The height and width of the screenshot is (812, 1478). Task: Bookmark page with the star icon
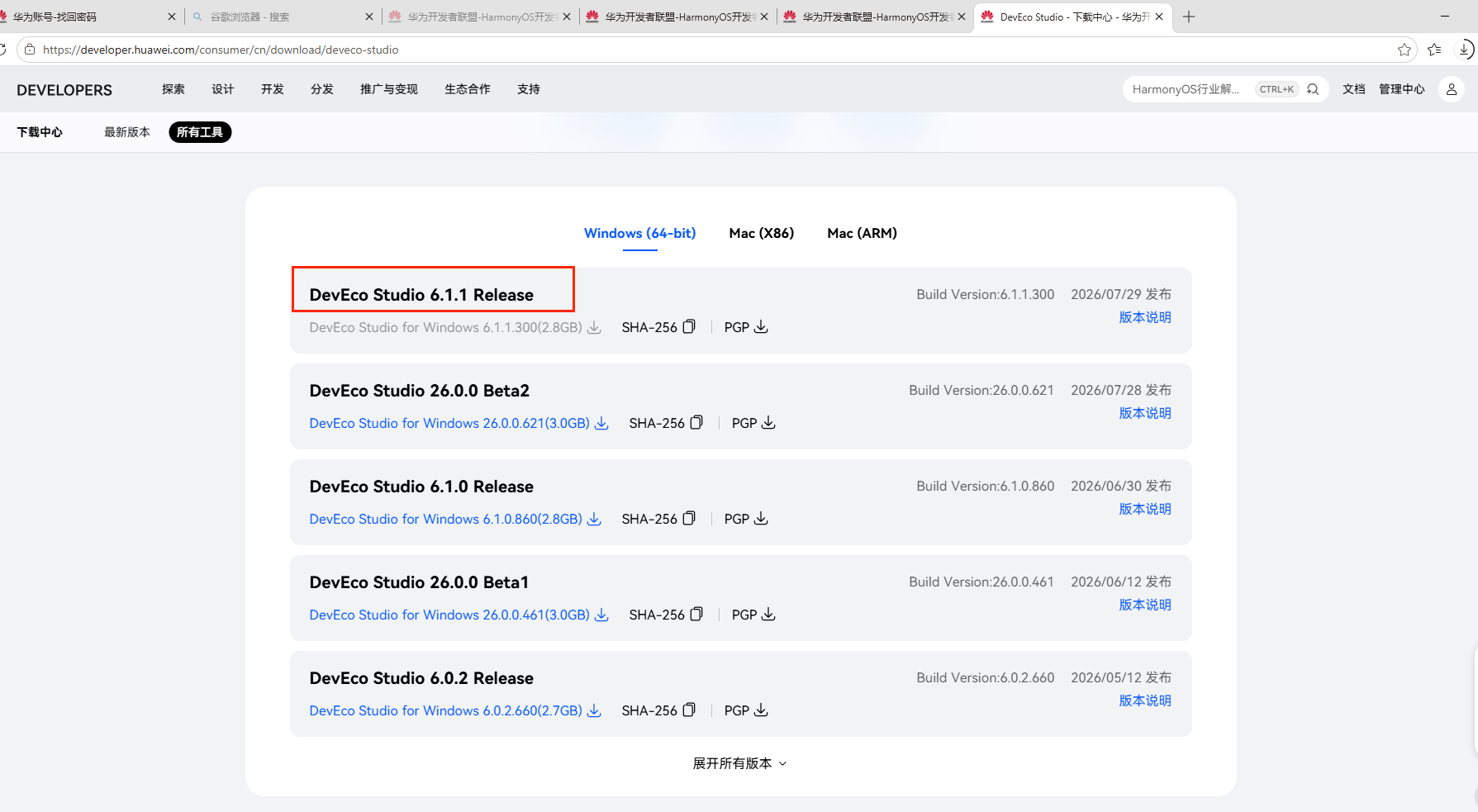click(1404, 50)
